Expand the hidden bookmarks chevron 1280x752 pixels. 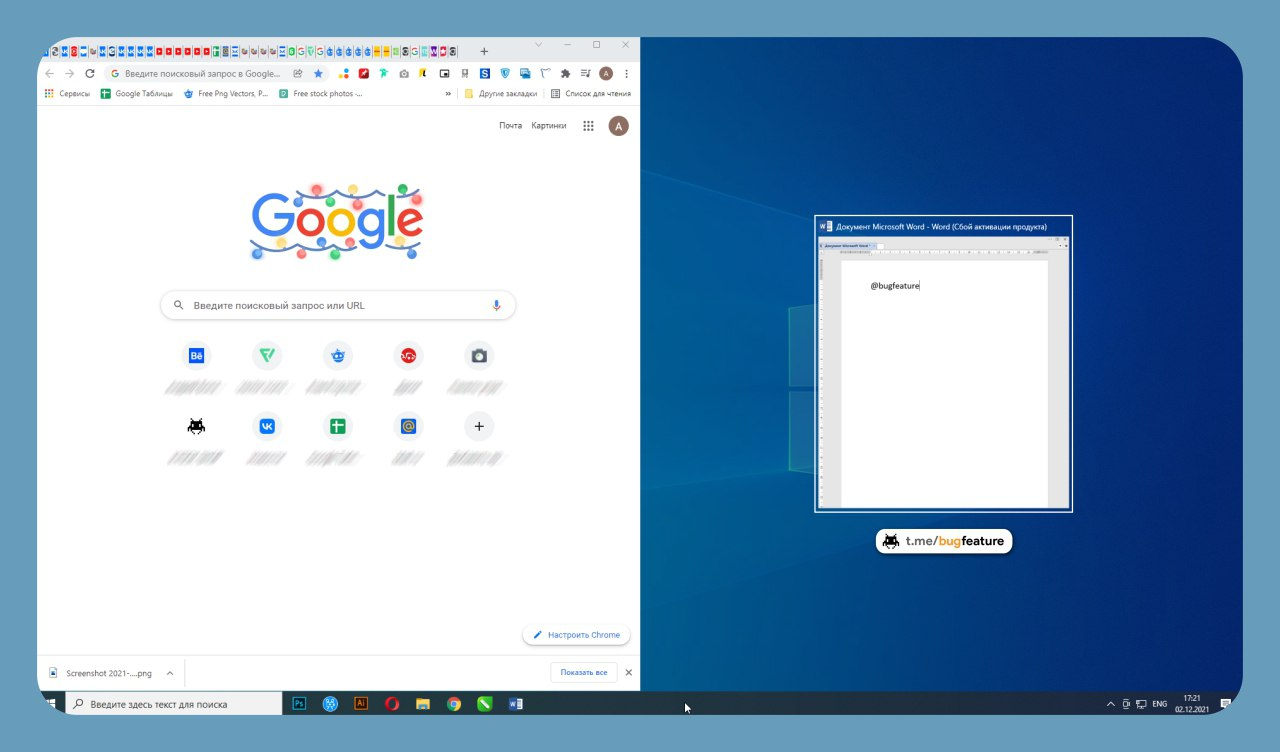point(448,94)
